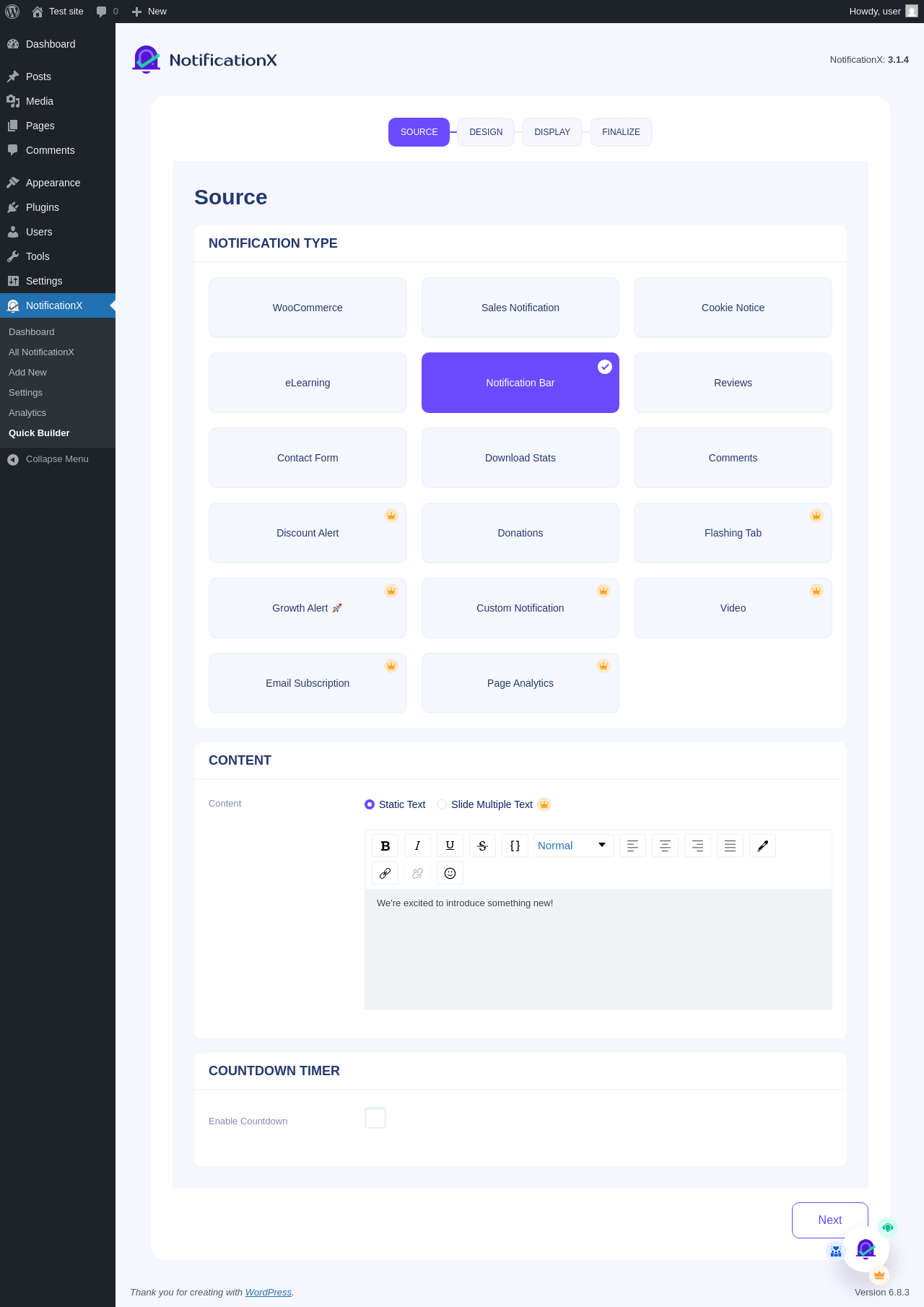Open Plugins in the admin sidebar
This screenshot has width=924, height=1307.
(x=58, y=207)
